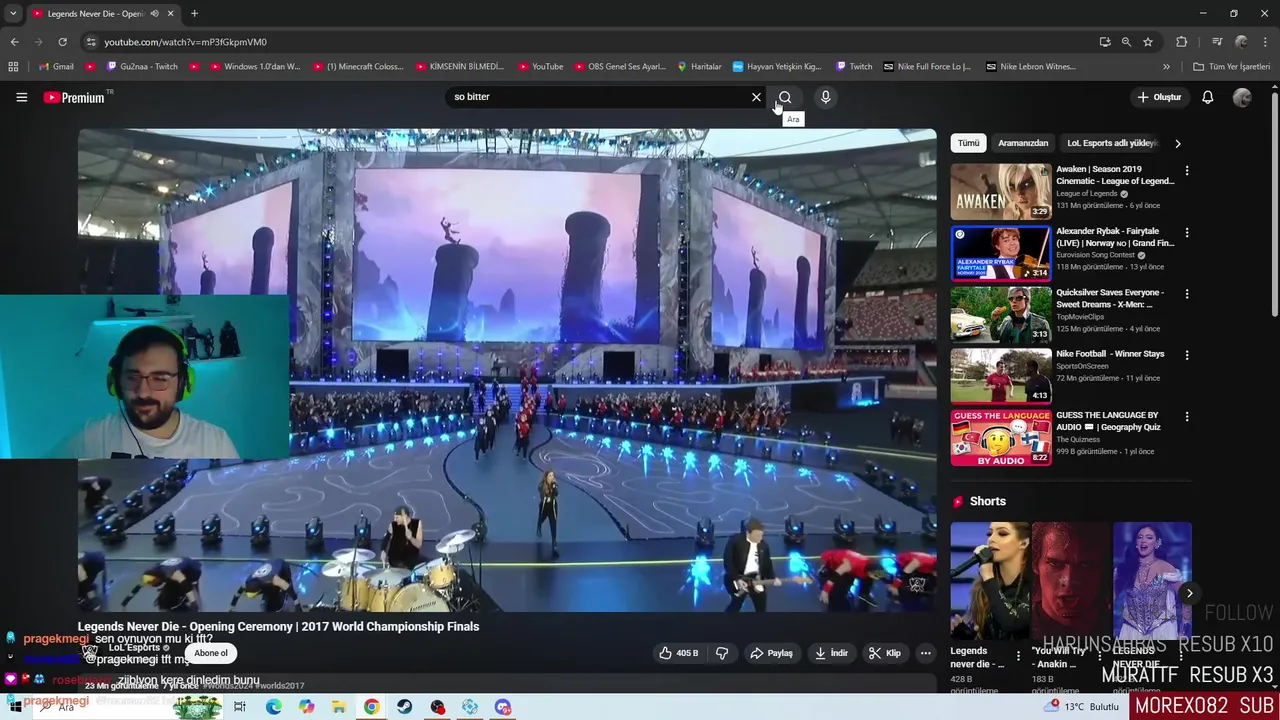Open the weather widget 13°C Bulutlu
This screenshot has width=1280, height=720.
1082,707
